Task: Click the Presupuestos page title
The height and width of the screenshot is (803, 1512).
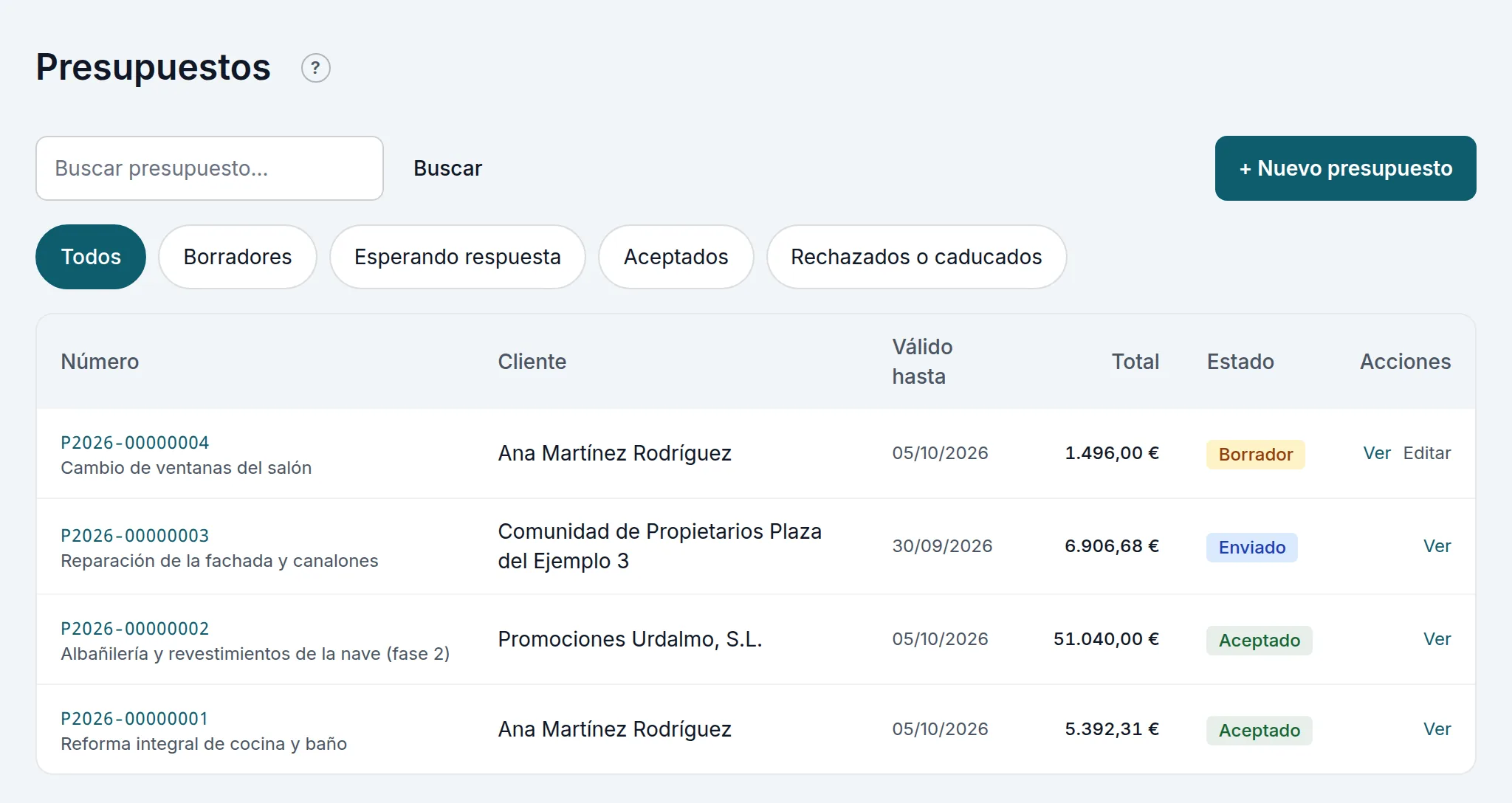Action: [154, 68]
